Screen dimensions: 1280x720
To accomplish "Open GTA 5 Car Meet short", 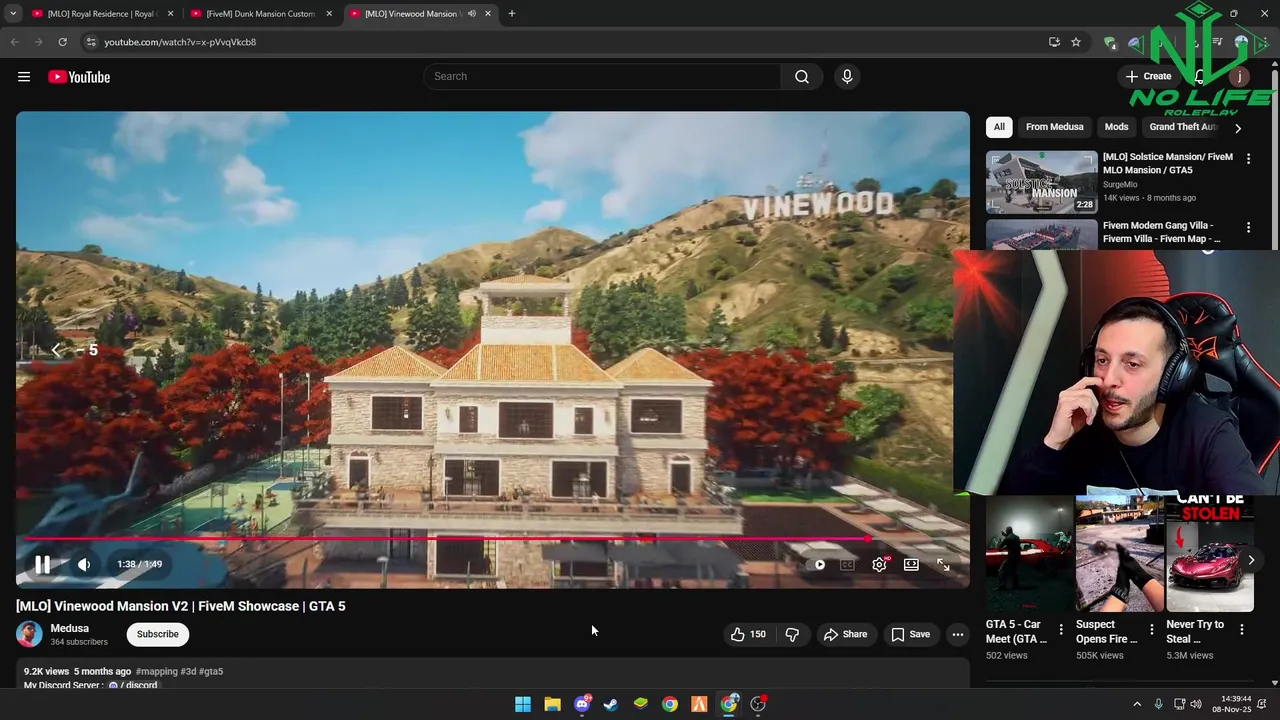I will [1029, 553].
